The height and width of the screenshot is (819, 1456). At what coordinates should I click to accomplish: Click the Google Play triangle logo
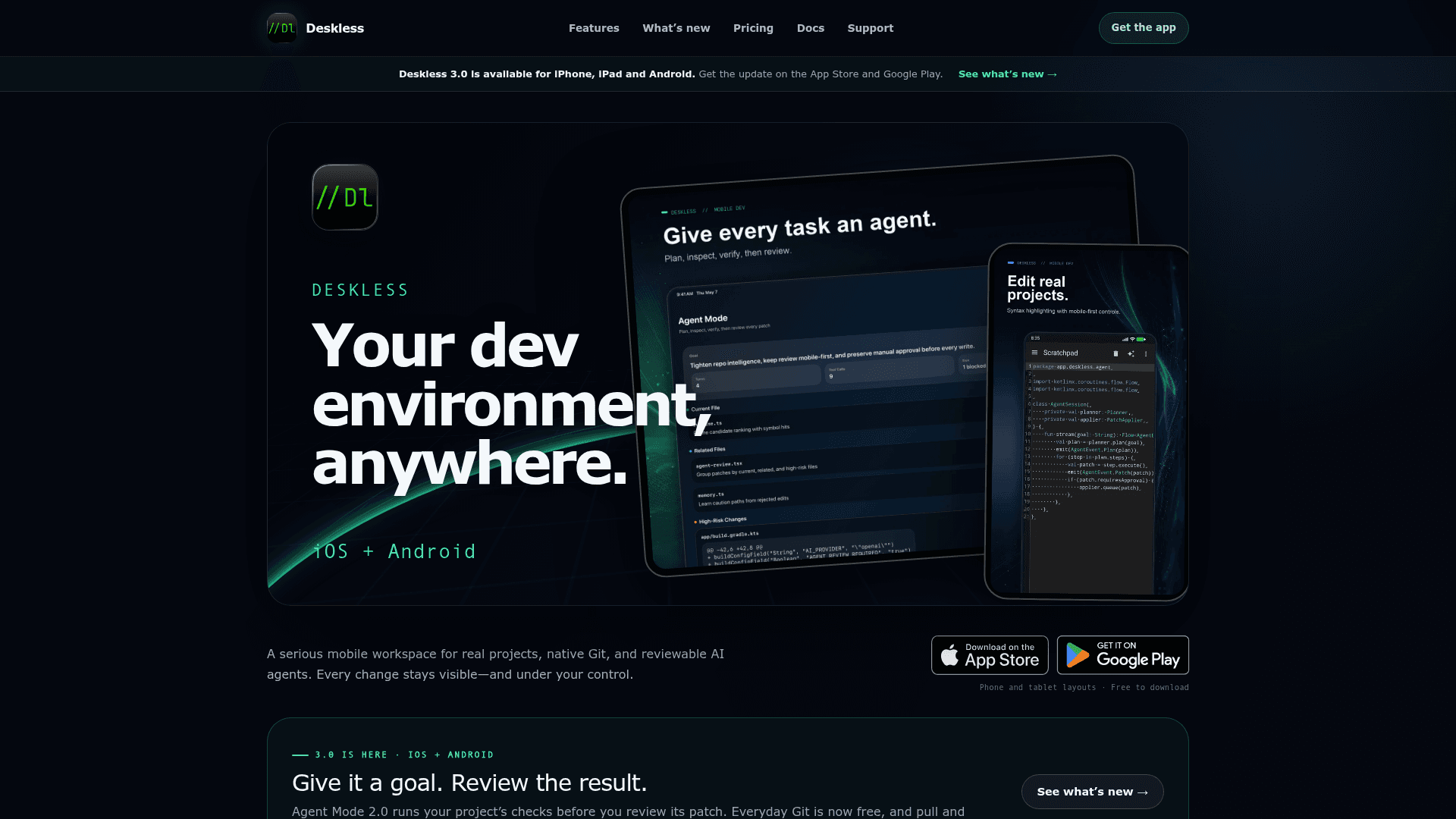(1077, 655)
